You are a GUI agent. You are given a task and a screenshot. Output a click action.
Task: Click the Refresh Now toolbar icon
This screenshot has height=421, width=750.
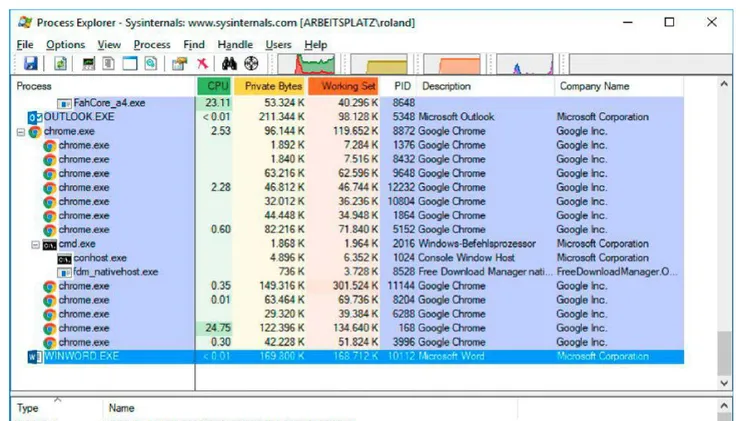point(60,63)
